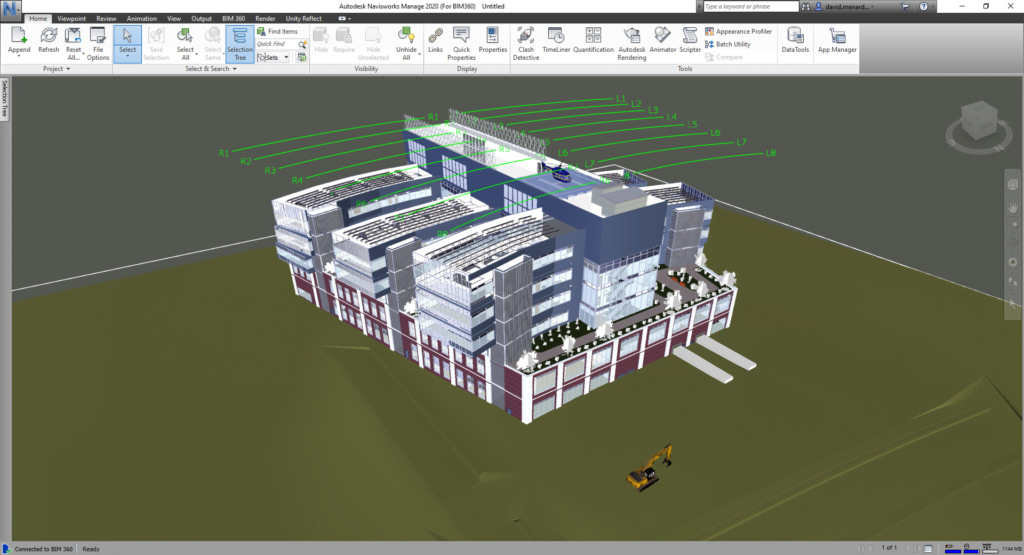
Task: Switch to the Viewpoint ribbon tab
Action: [x=71, y=18]
